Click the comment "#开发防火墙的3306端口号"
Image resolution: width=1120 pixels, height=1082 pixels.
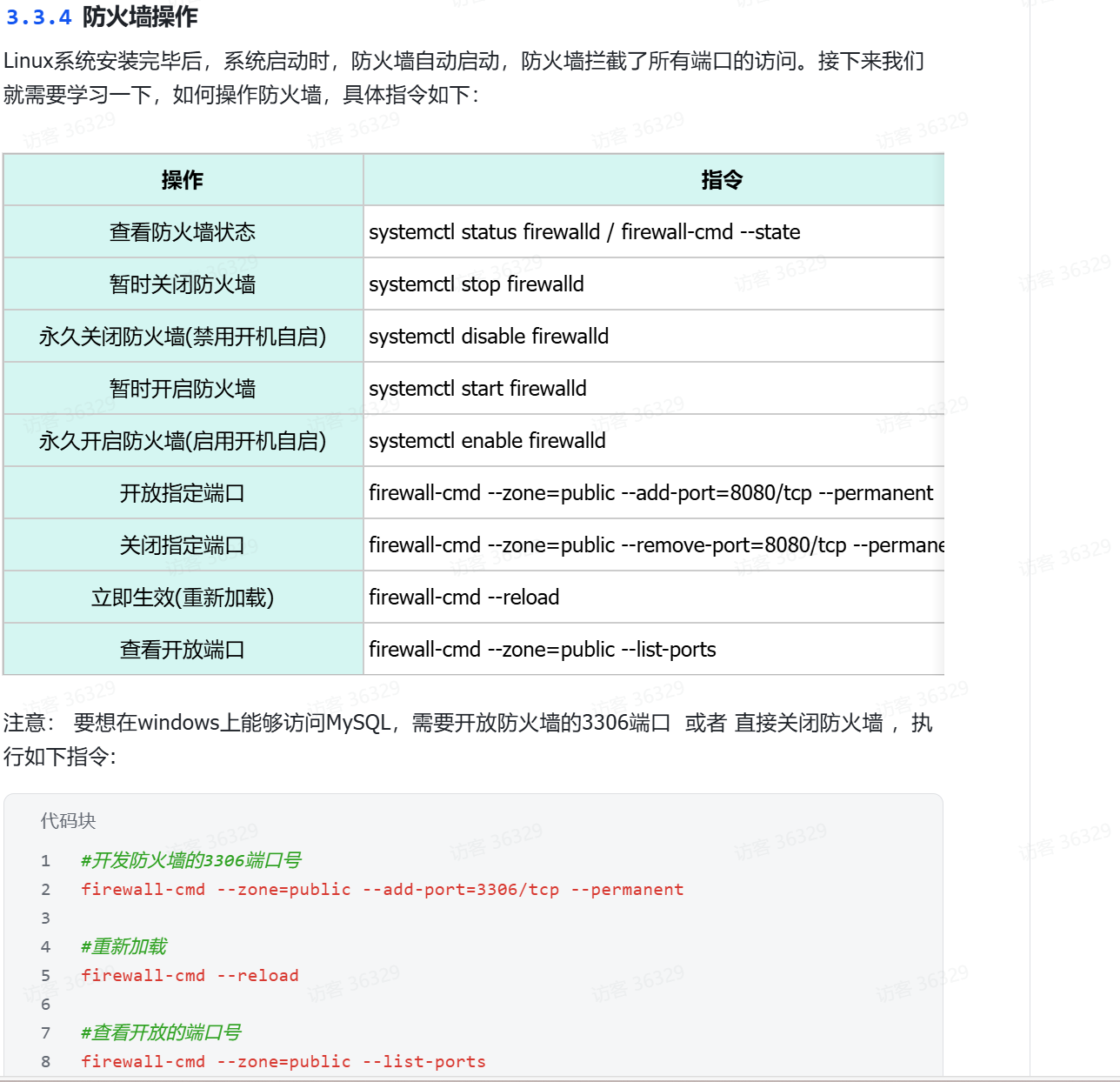[190, 860]
